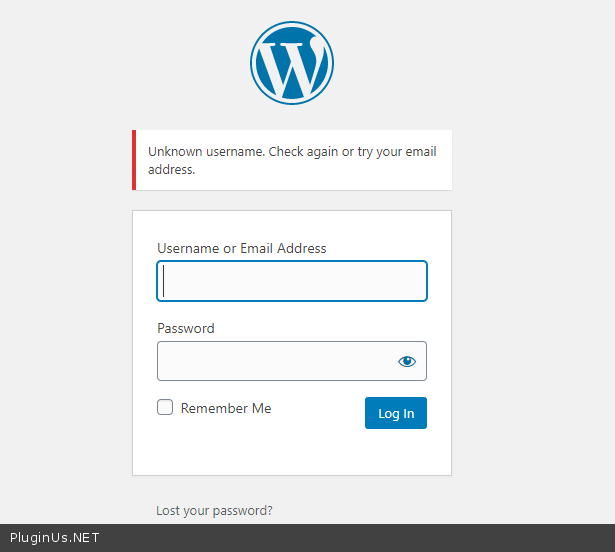The height and width of the screenshot is (552, 615).
Task: Show password using the eye icon
Action: tap(407, 361)
